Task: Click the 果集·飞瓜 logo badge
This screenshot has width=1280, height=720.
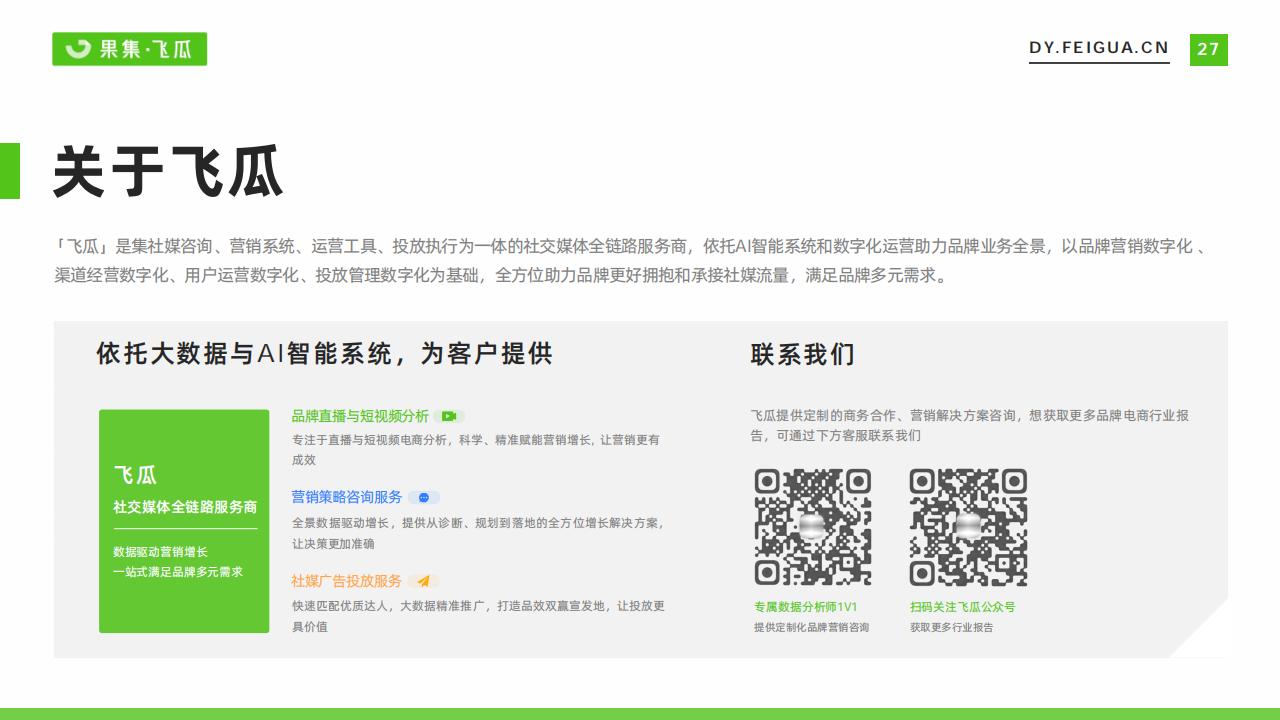Action: pos(129,49)
